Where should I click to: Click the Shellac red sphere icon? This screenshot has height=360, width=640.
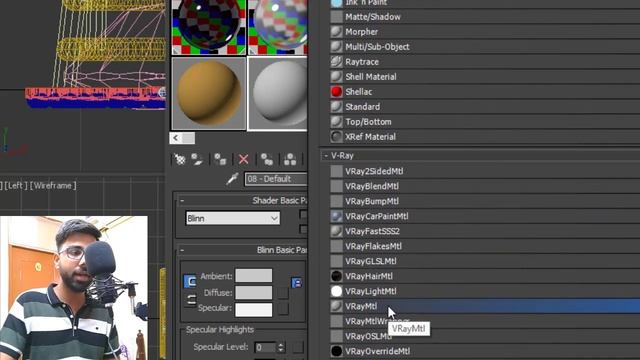click(x=336, y=92)
